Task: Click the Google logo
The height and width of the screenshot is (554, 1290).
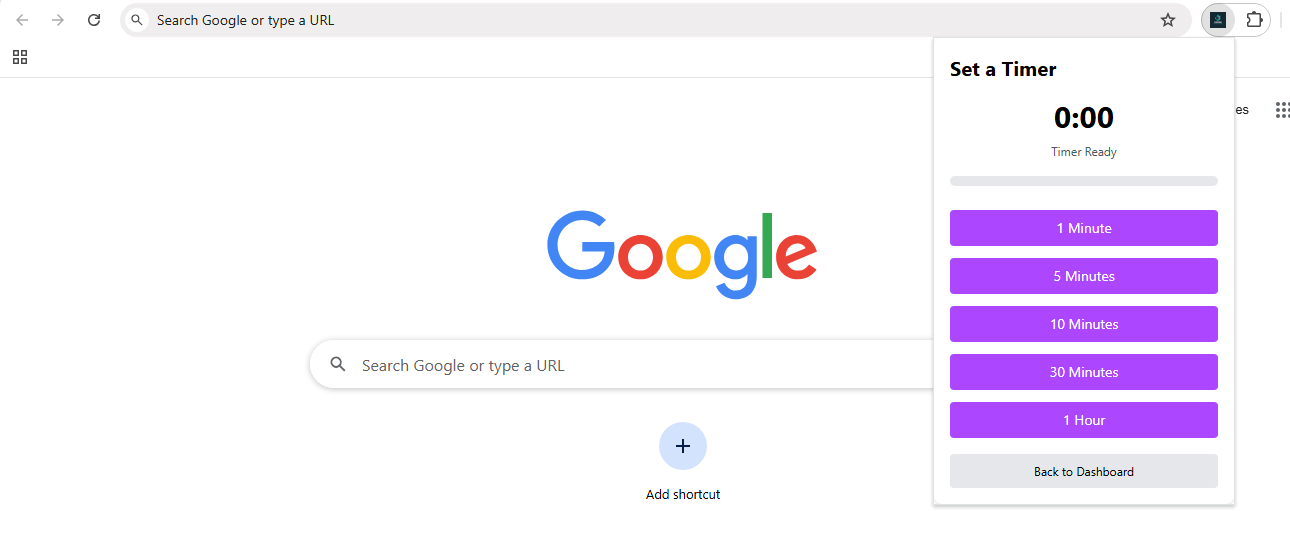Action: tap(682, 254)
